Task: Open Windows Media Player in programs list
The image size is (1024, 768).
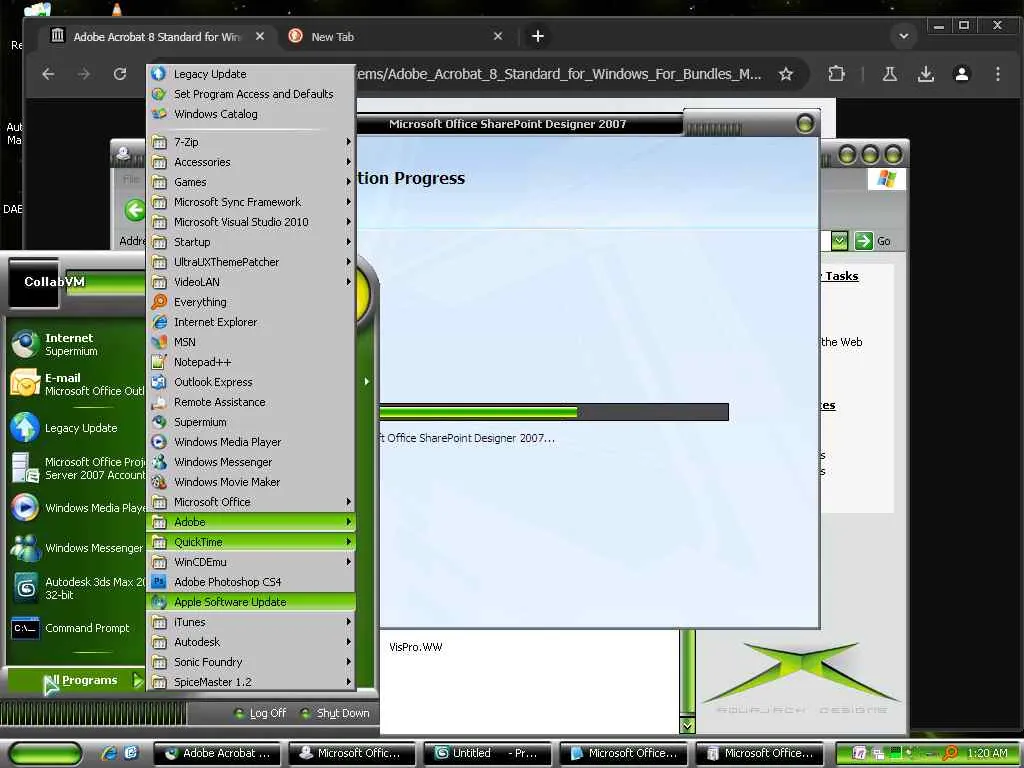Action: click(x=251, y=442)
